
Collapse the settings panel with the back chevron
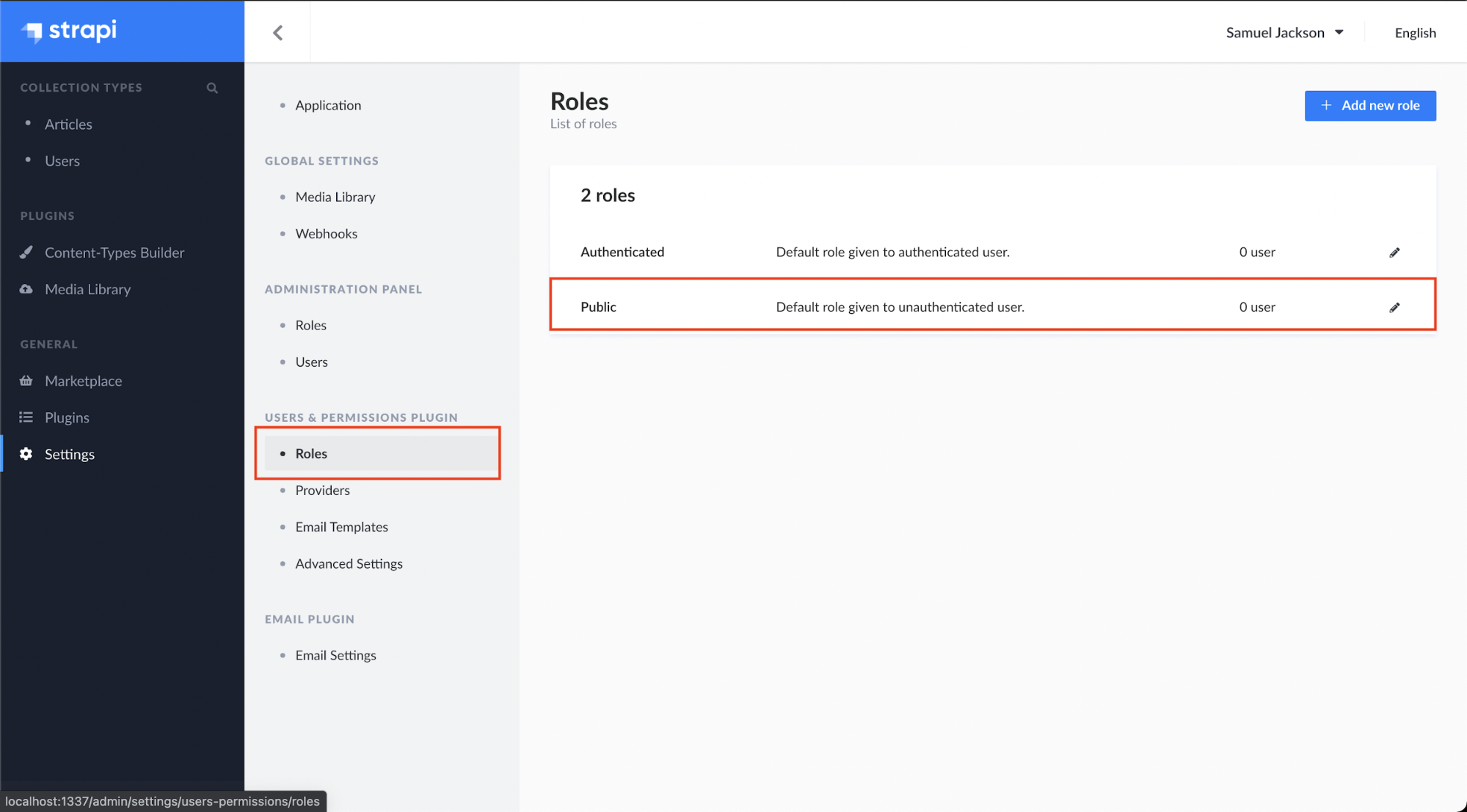click(x=277, y=32)
